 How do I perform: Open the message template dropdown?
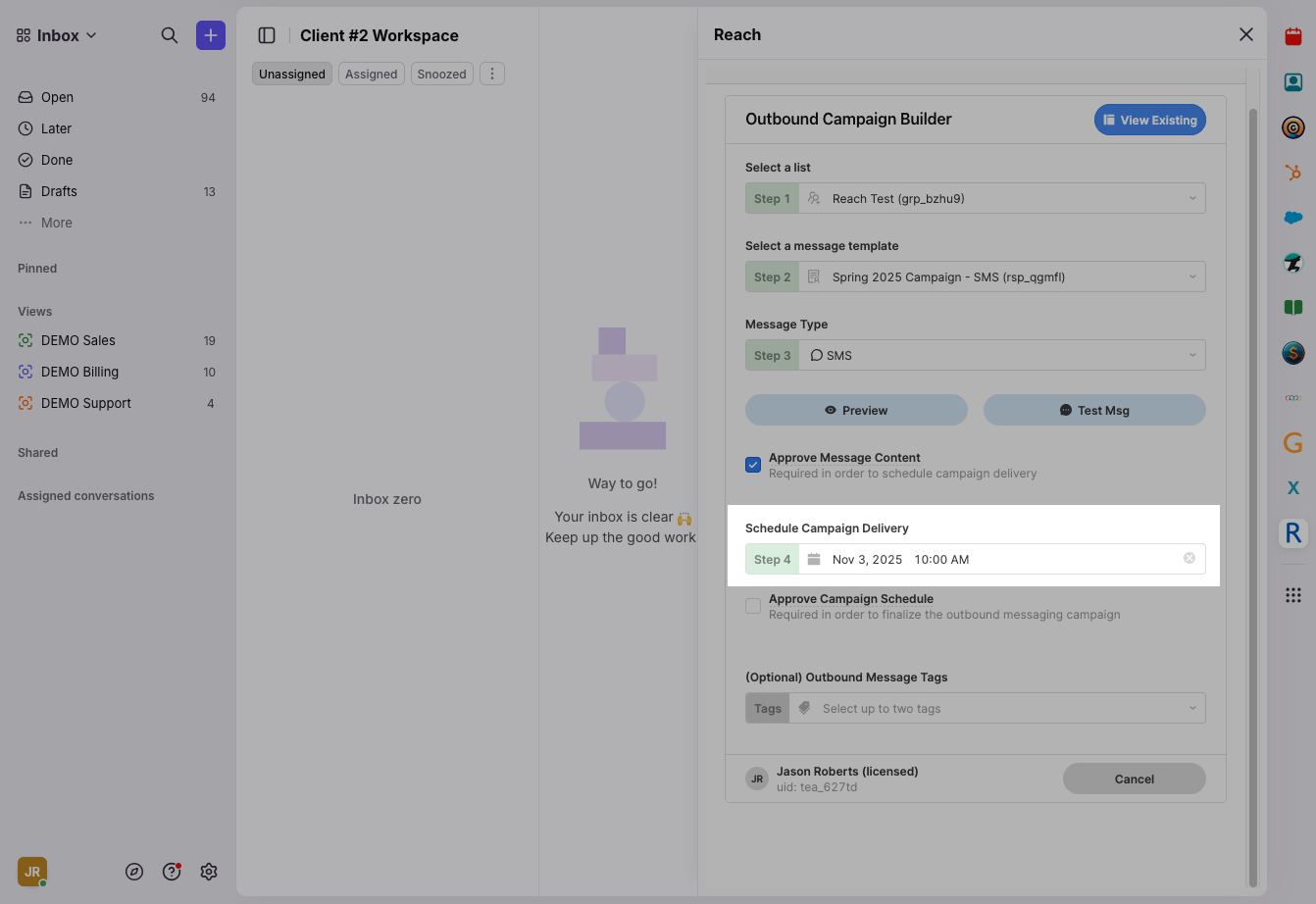click(1000, 276)
